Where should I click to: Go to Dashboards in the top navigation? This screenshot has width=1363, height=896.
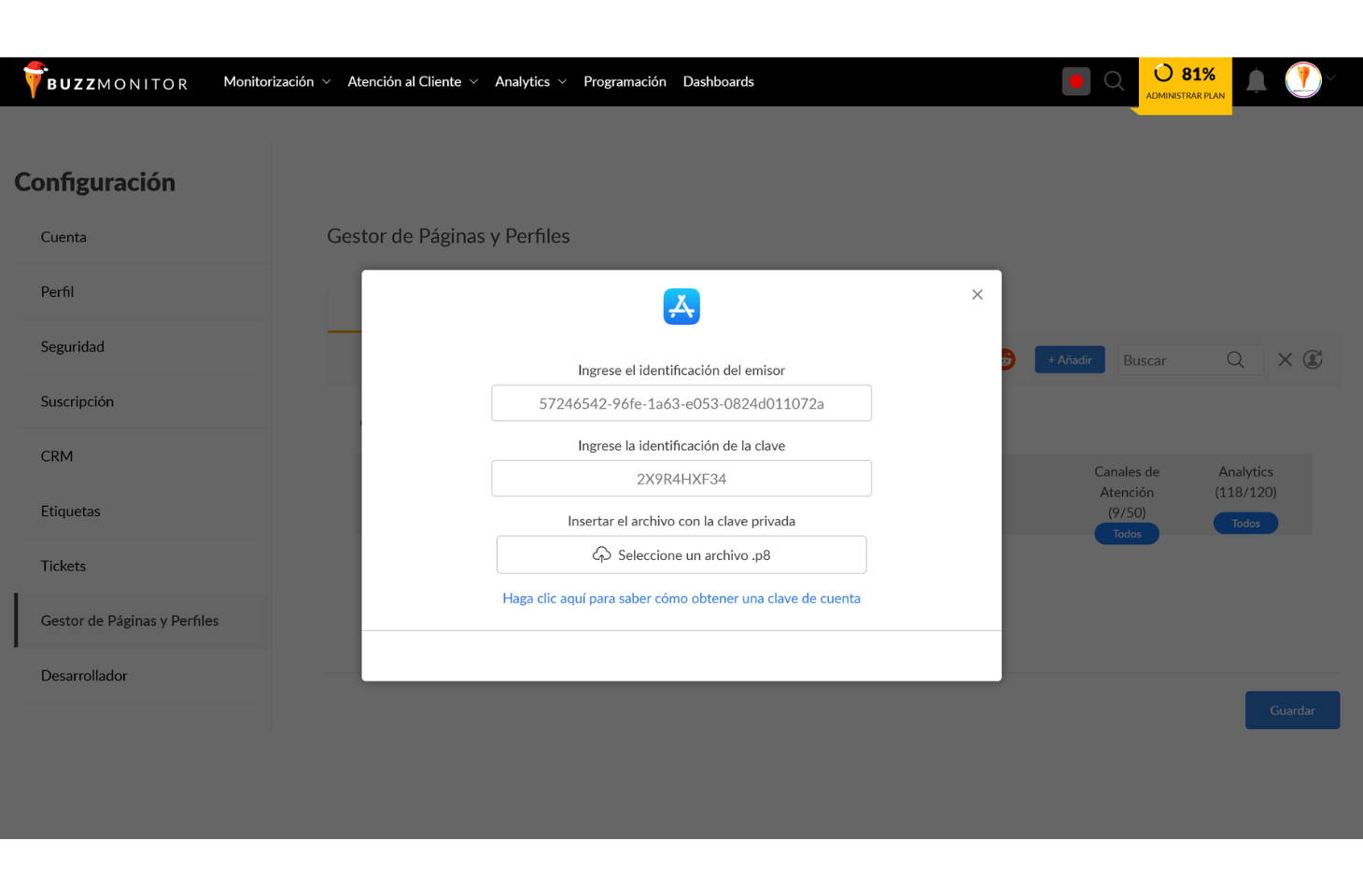point(718,82)
